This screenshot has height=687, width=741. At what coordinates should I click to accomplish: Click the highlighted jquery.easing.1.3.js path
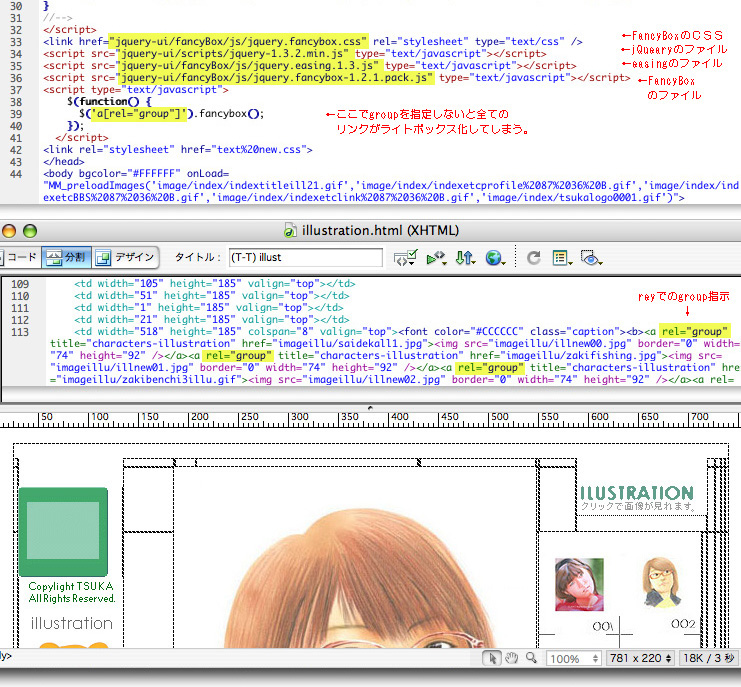pos(248,65)
